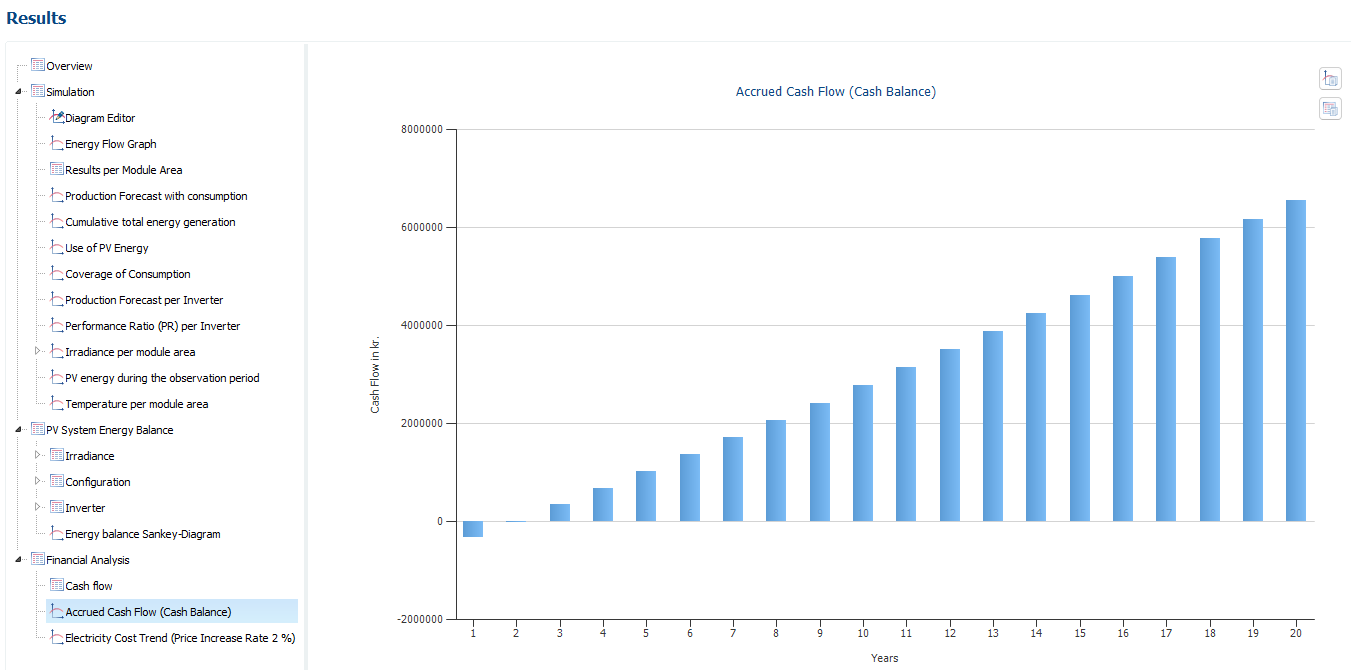
Task: Click the chart view icon button
Action: coord(1330,79)
